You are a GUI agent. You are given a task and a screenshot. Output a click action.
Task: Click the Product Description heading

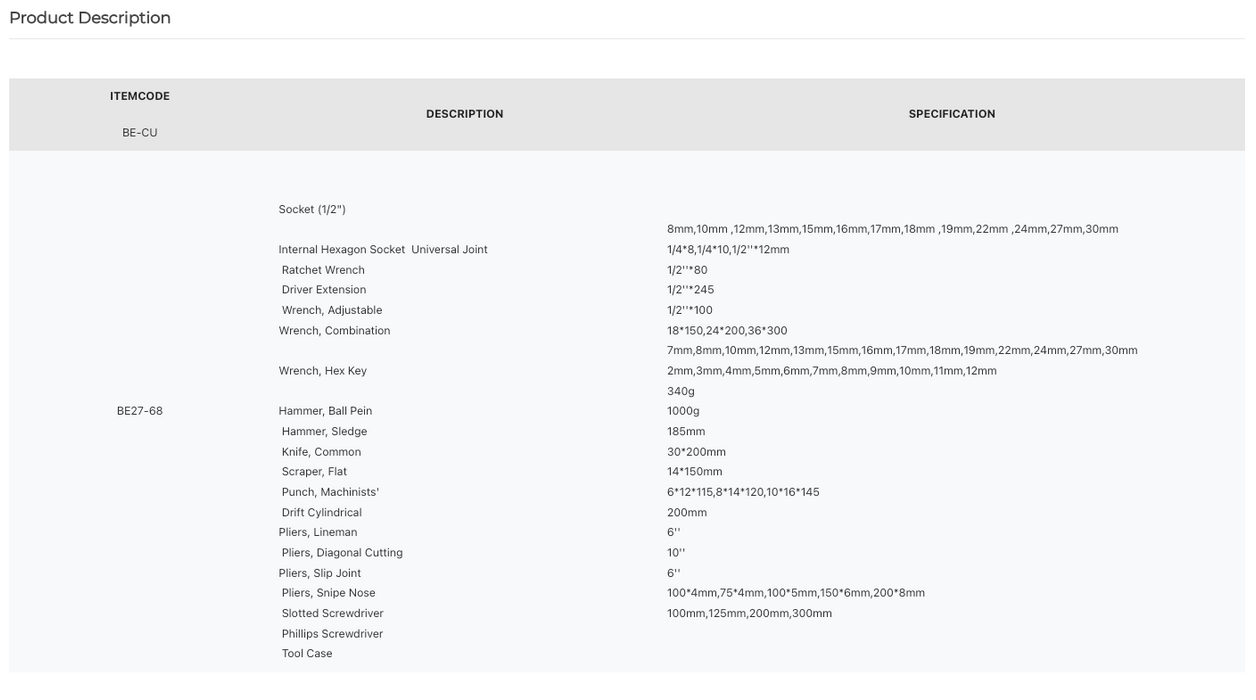tap(90, 18)
